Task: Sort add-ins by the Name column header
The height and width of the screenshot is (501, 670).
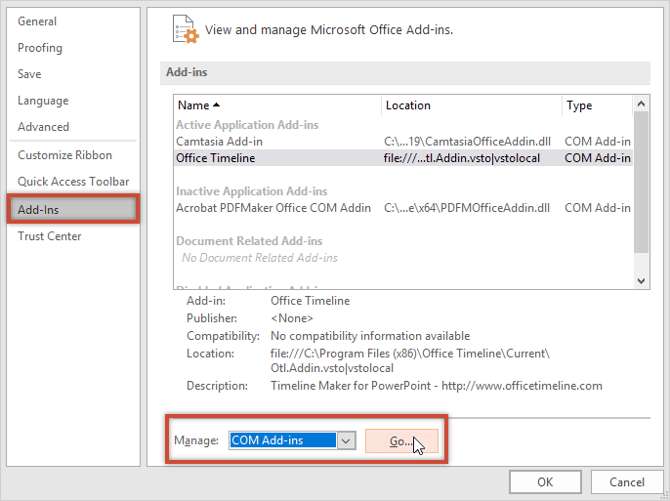Action: point(277,105)
